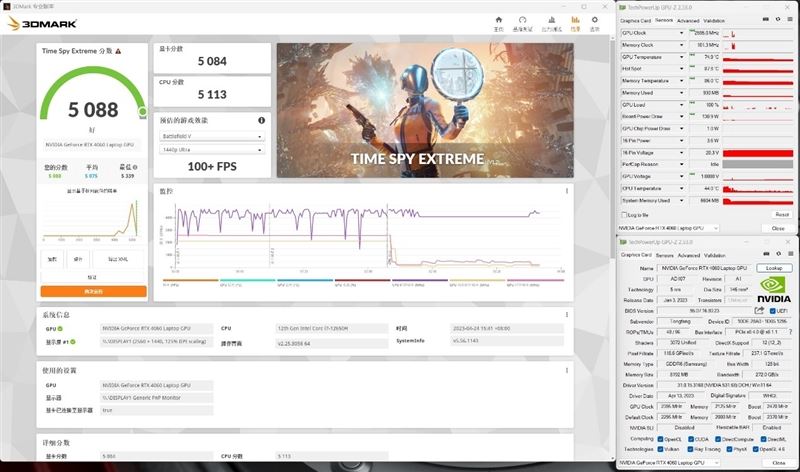Click the Reset button in GPU-Z Sensors
The image size is (800, 472).
(782, 215)
